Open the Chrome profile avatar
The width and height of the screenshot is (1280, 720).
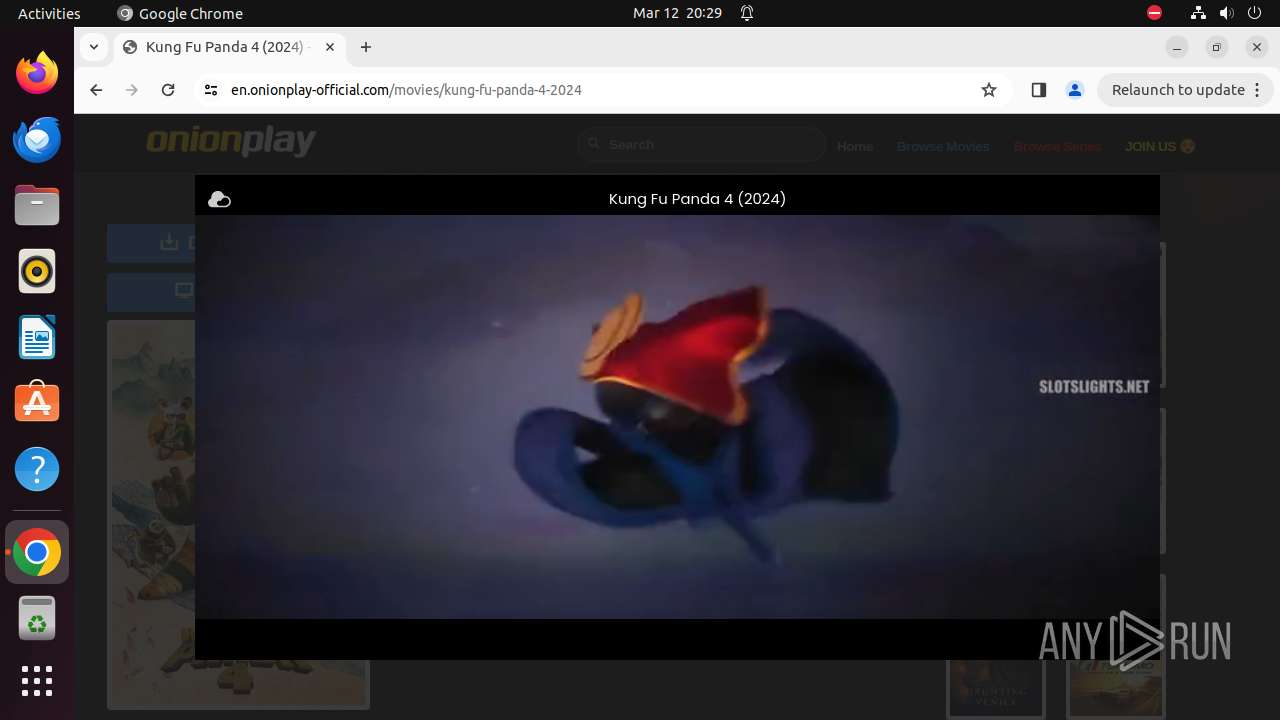pos(1075,90)
